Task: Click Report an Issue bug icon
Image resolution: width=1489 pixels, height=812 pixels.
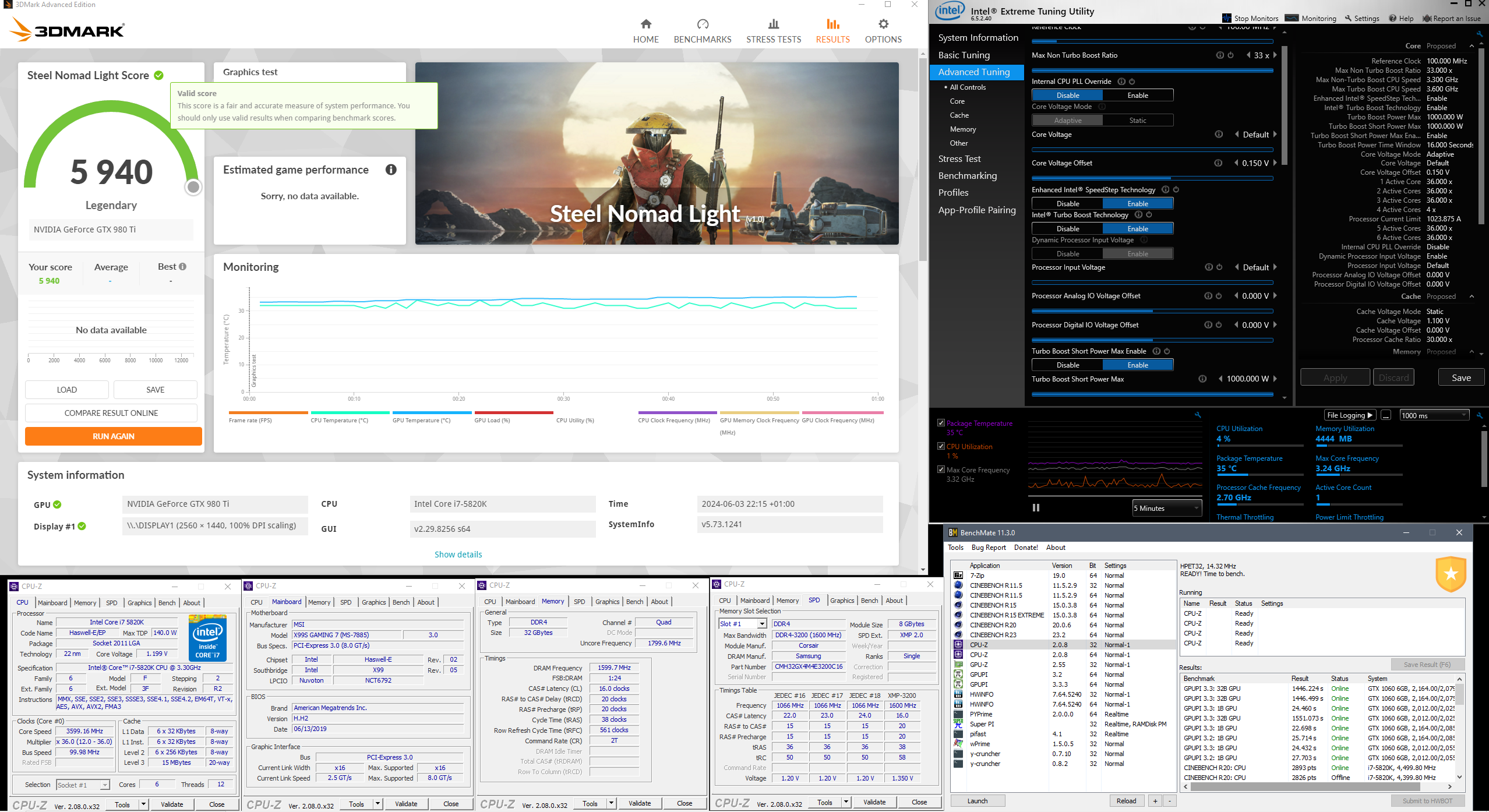Action: tap(1427, 18)
